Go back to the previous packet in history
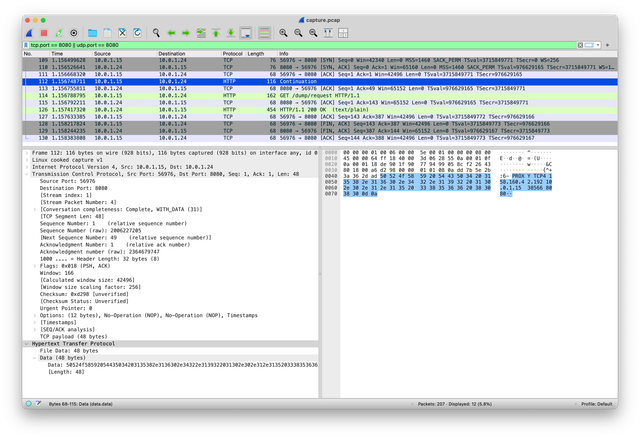 tap(171, 32)
